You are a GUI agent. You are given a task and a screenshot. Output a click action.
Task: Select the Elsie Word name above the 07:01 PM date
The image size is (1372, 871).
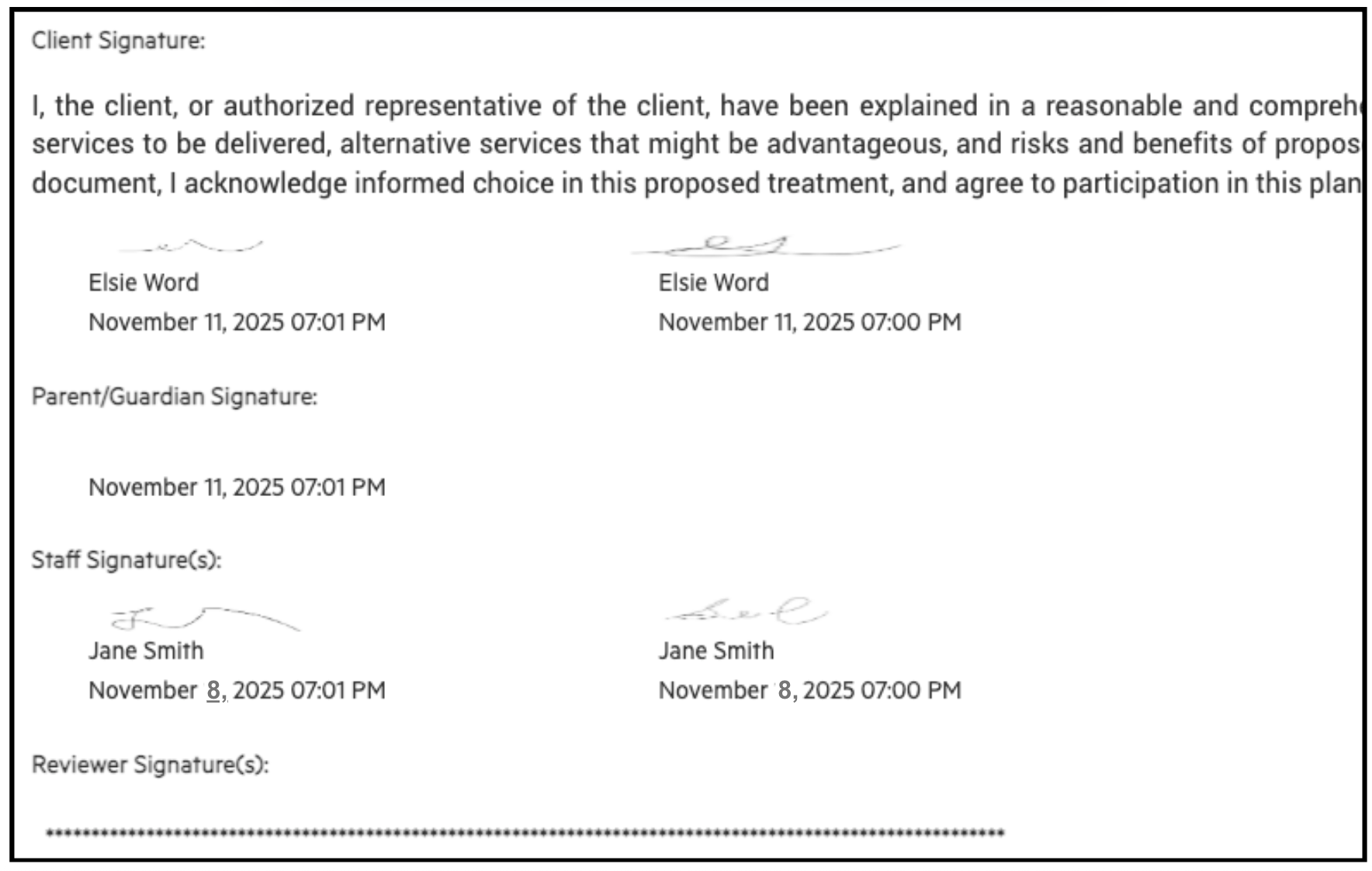[x=144, y=283]
